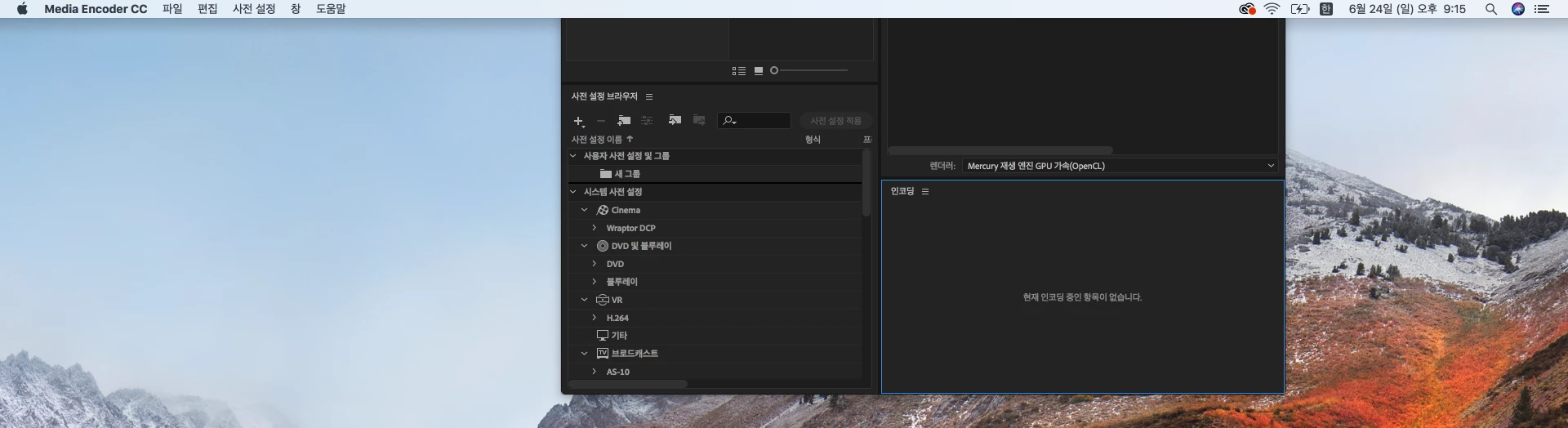This screenshot has width=1568, height=428.
Task: Select the AS-10 row
Action: pos(715,372)
